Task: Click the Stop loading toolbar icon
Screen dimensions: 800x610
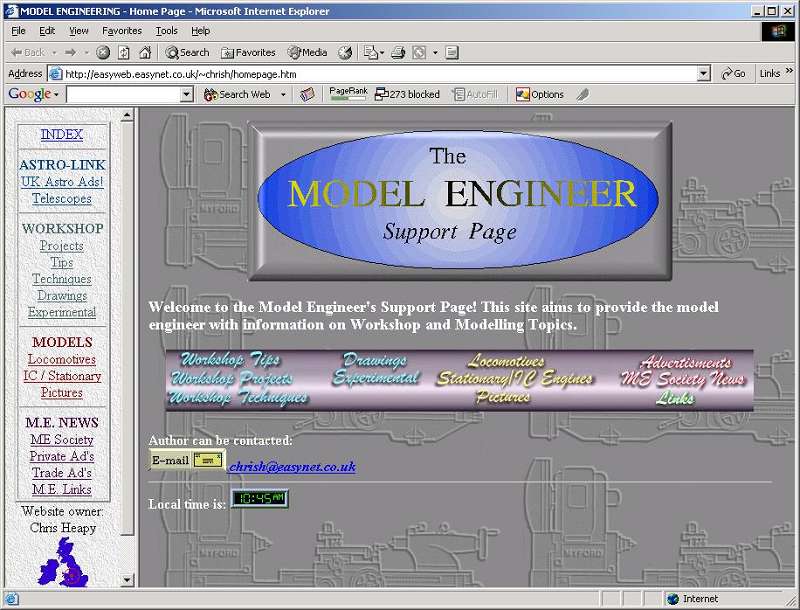Action: (103, 52)
